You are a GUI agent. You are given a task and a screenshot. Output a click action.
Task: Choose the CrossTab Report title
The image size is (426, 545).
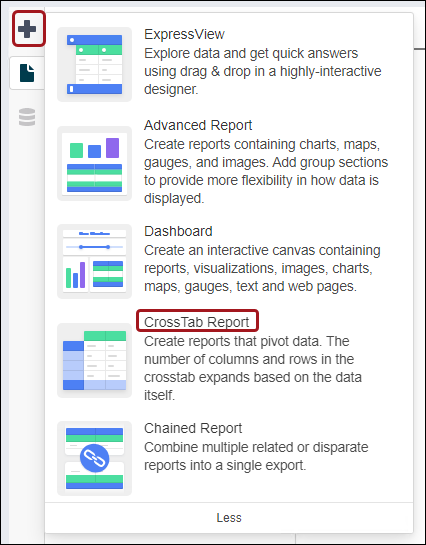tap(197, 322)
